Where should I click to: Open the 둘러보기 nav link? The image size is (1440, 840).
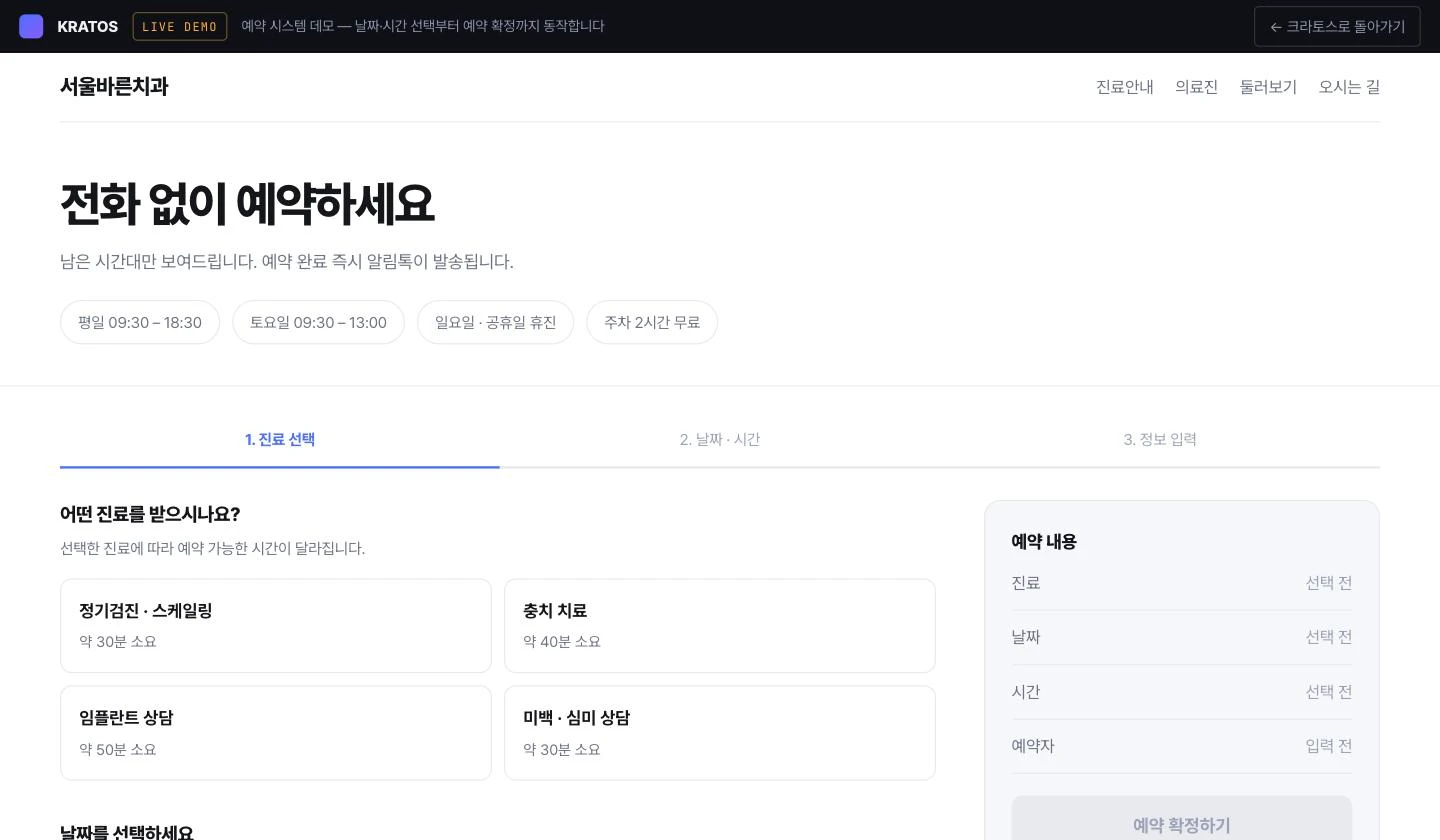click(x=1268, y=87)
